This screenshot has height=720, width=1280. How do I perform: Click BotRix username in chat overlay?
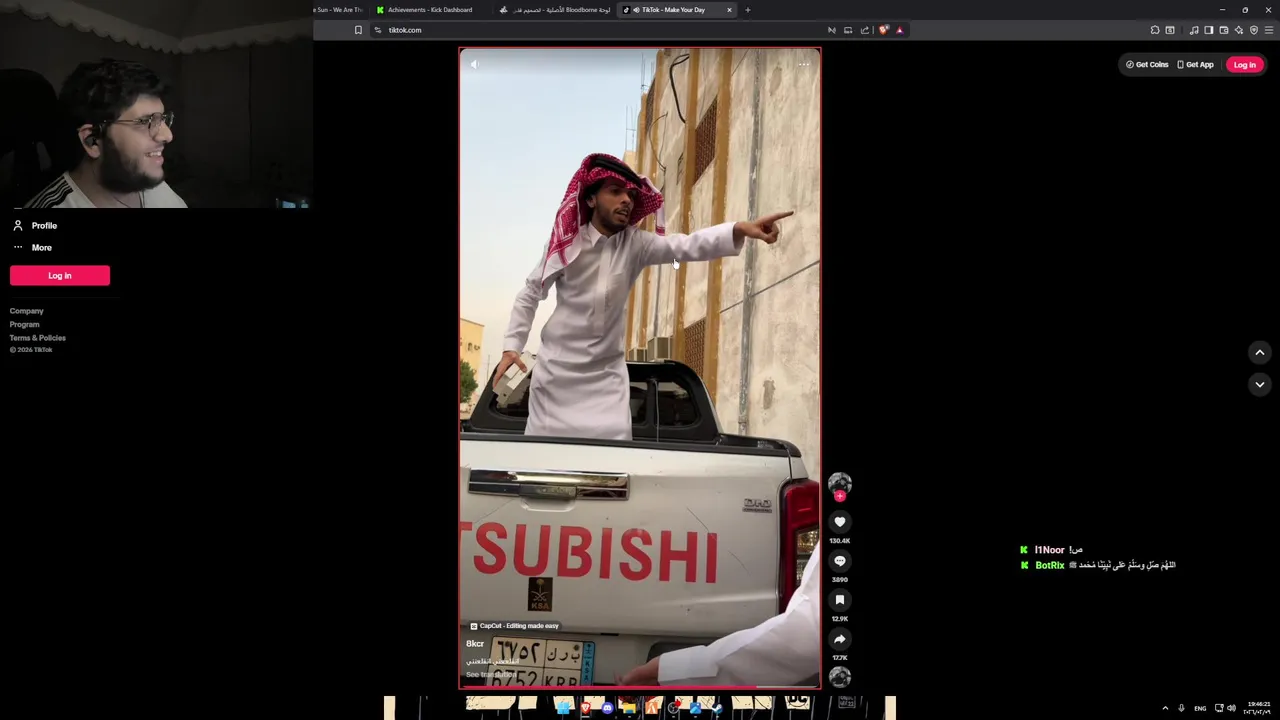click(1050, 566)
